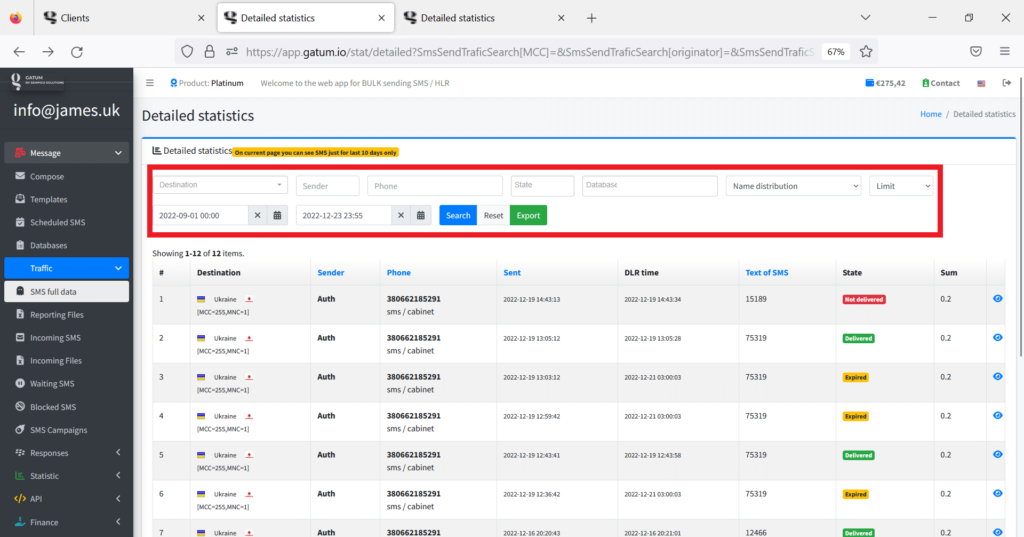Open Firefox application menu icon
Image resolution: width=1024 pixels, height=537 pixels.
[1004, 52]
